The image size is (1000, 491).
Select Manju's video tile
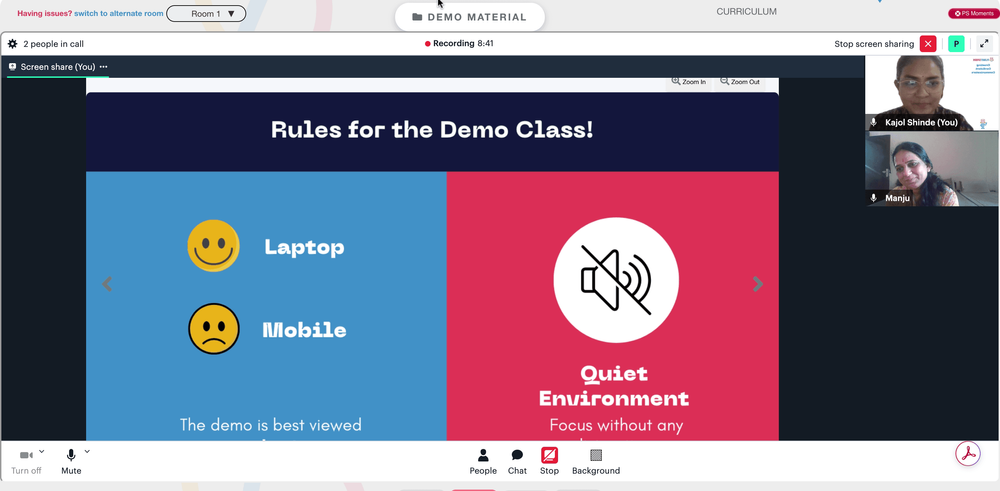tap(932, 168)
